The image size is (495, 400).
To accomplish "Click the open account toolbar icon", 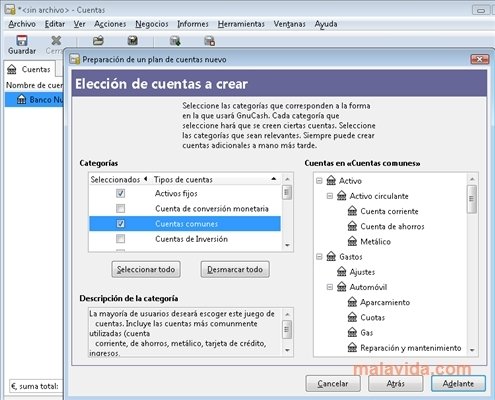I will point(98,41).
